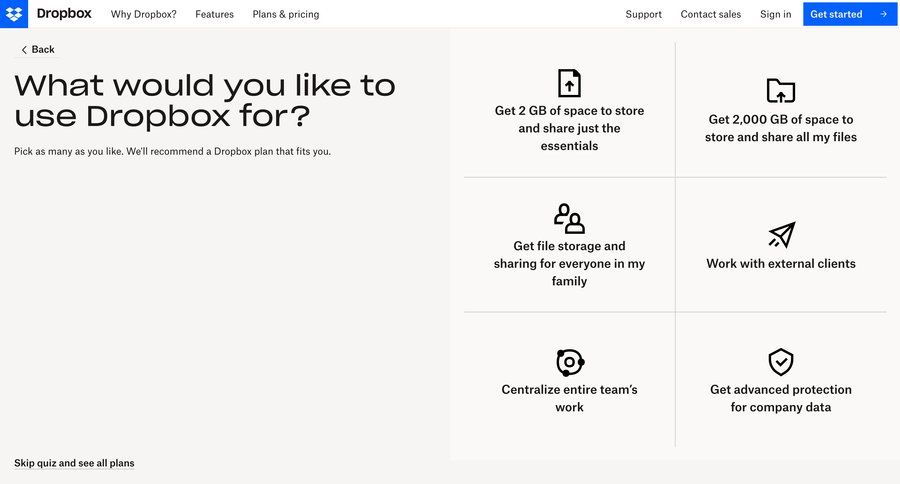The image size is (900, 484).
Task: Open the Features menu
Action: [214, 14]
